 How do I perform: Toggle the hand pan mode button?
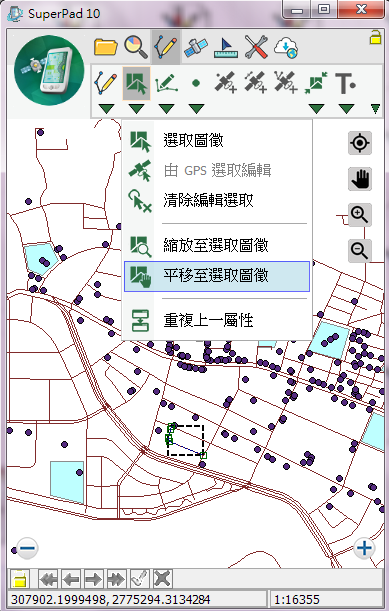pyautogui.click(x=359, y=179)
